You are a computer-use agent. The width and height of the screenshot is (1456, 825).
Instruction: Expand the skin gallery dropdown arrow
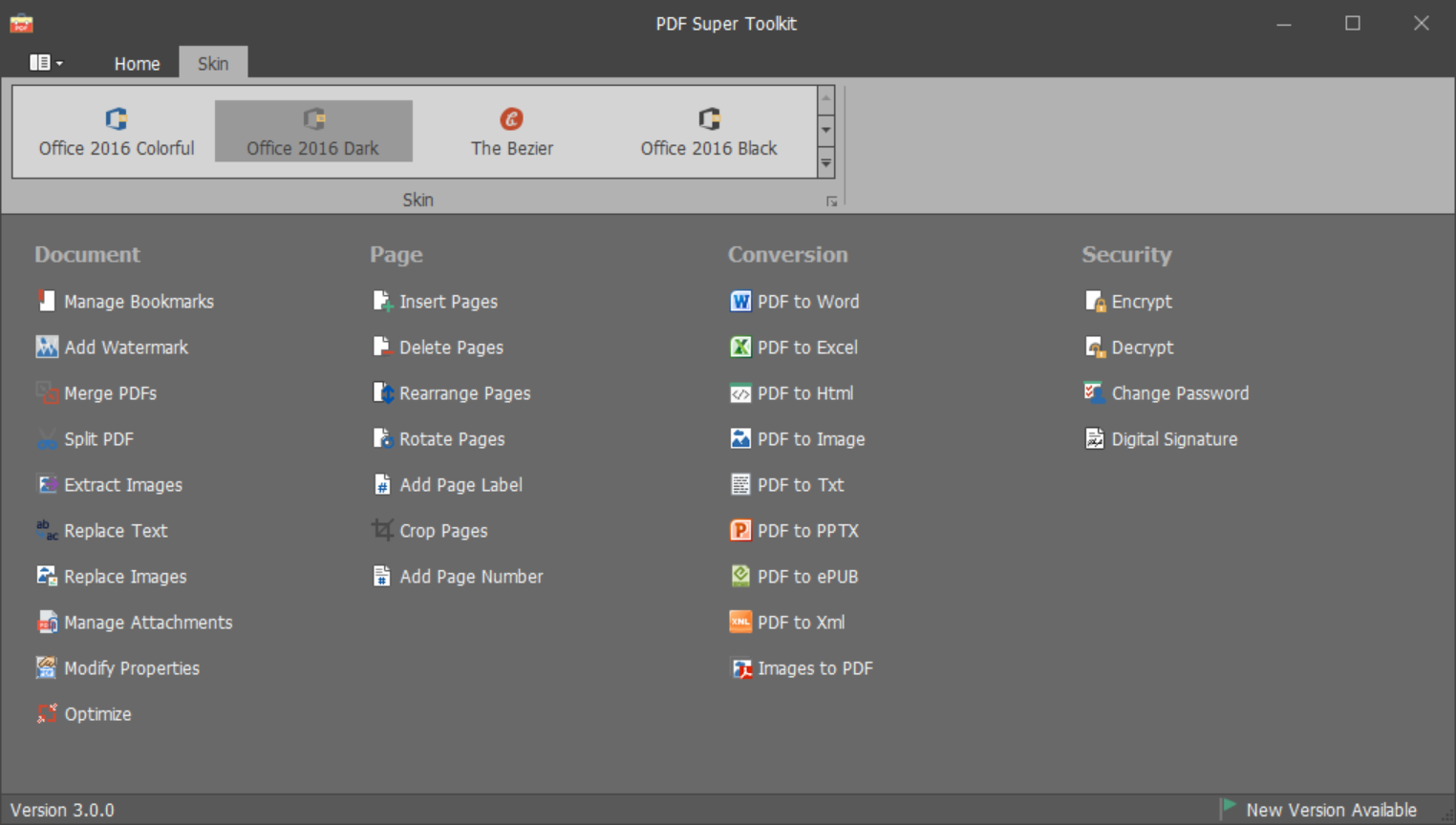click(x=826, y=163)
